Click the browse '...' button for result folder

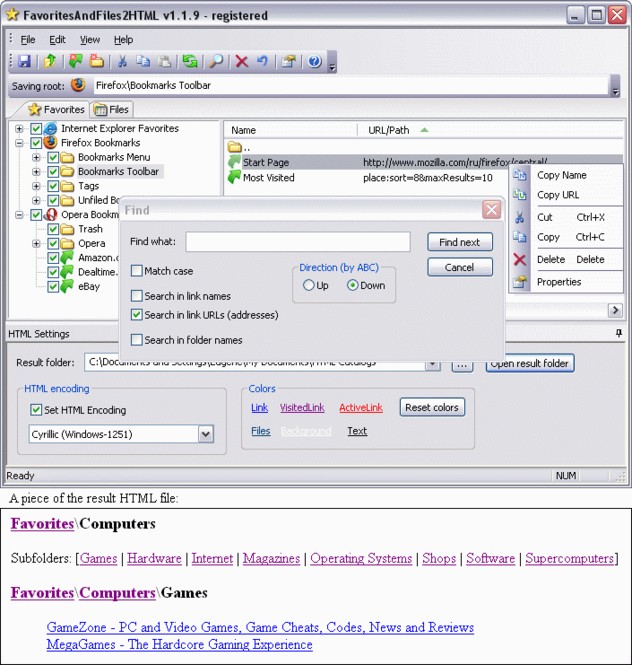(x=462, y=365)
